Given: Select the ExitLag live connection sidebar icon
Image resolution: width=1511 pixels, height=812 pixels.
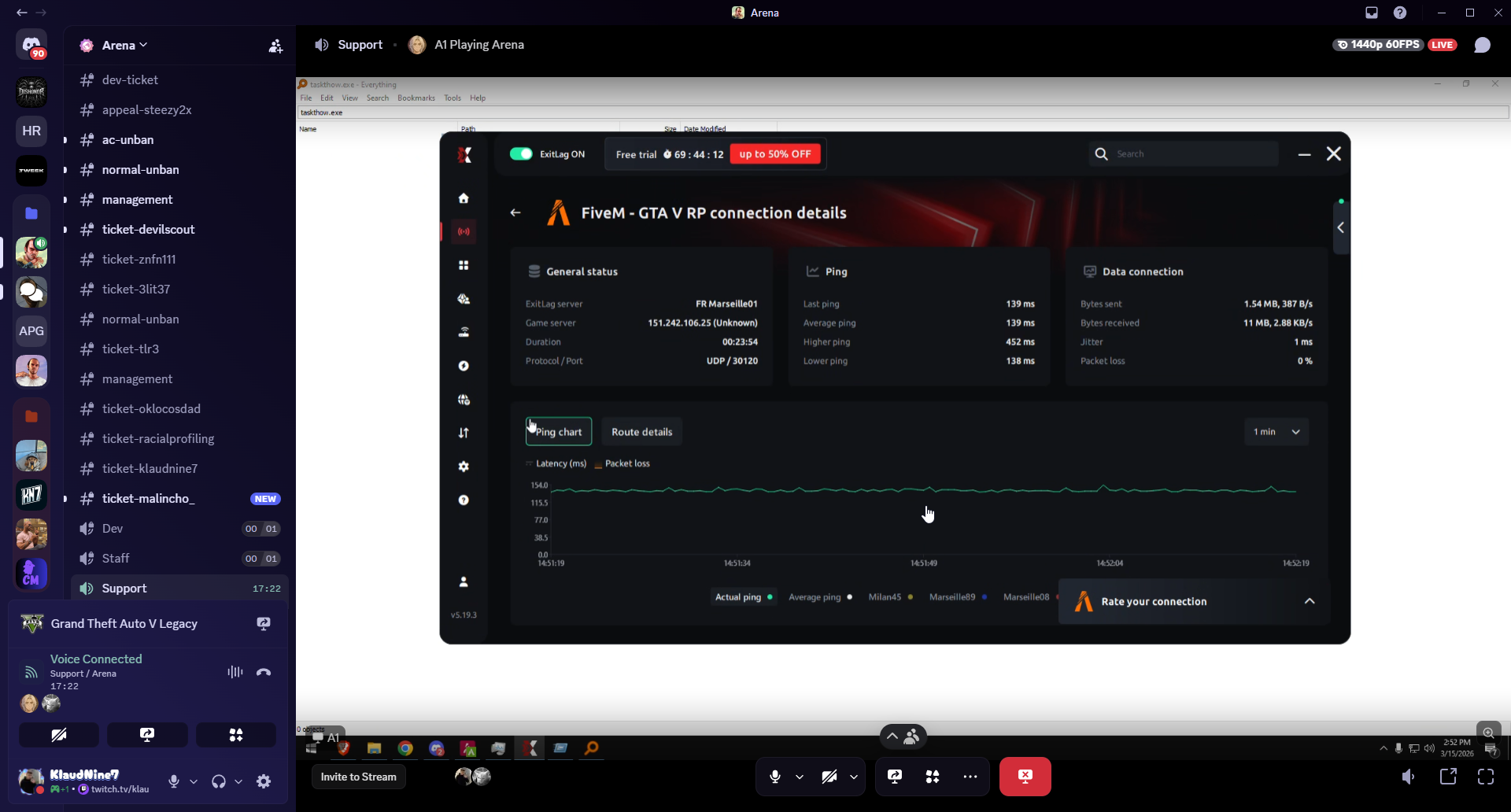Looking at the screenshot, I should [464, 231].
